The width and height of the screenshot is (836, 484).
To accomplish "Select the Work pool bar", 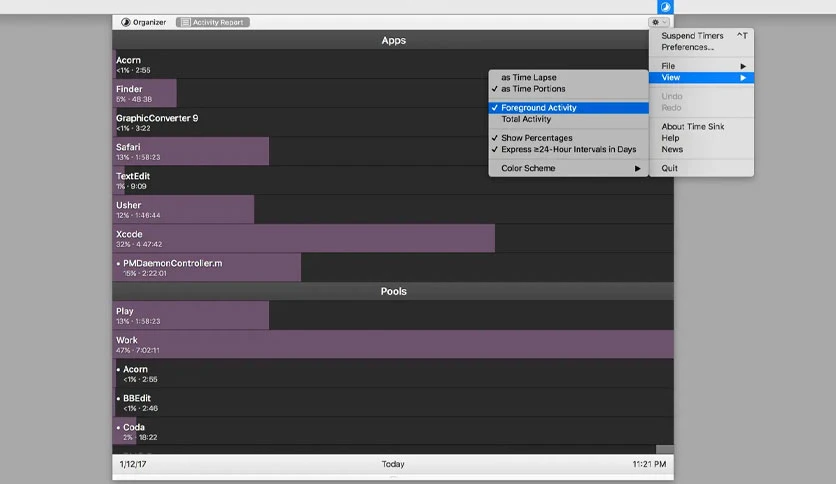I will pyautogui.click(x=393, y=344).
